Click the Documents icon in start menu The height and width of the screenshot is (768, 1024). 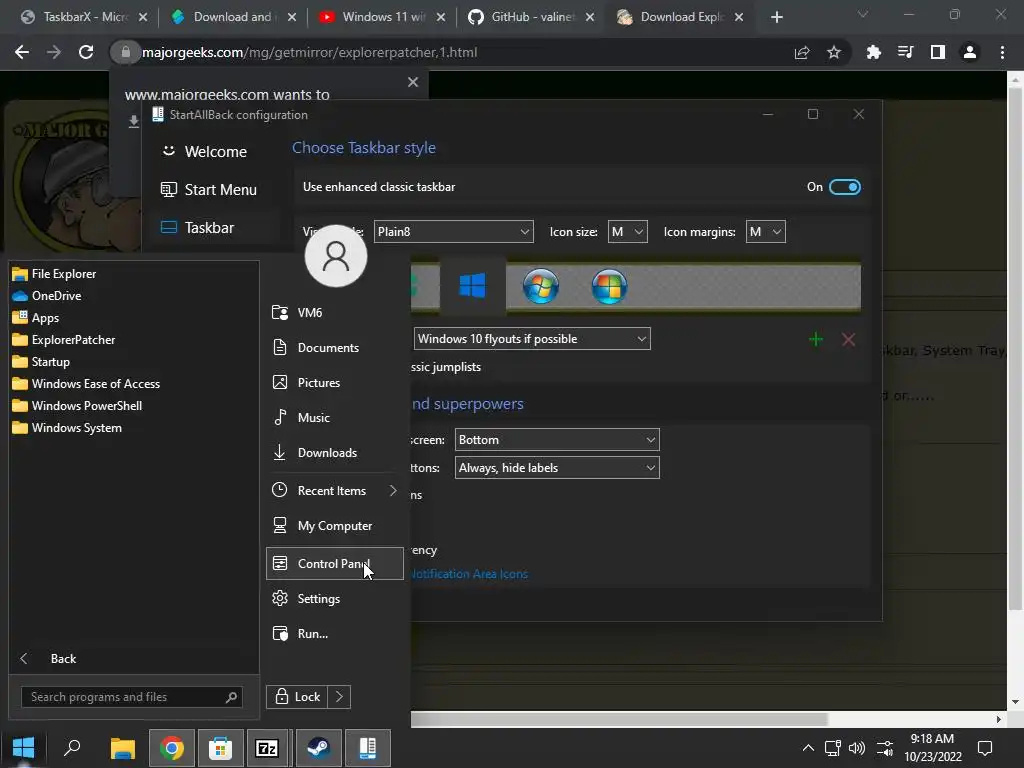click(280, 347)
